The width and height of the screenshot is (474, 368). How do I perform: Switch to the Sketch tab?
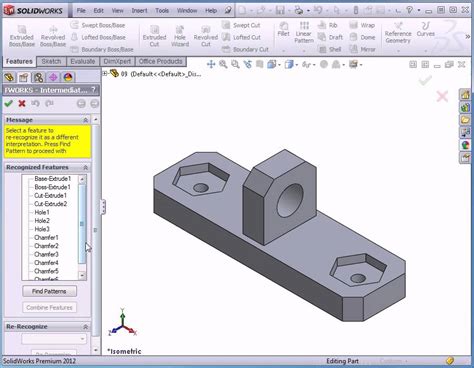coord(51,61)
